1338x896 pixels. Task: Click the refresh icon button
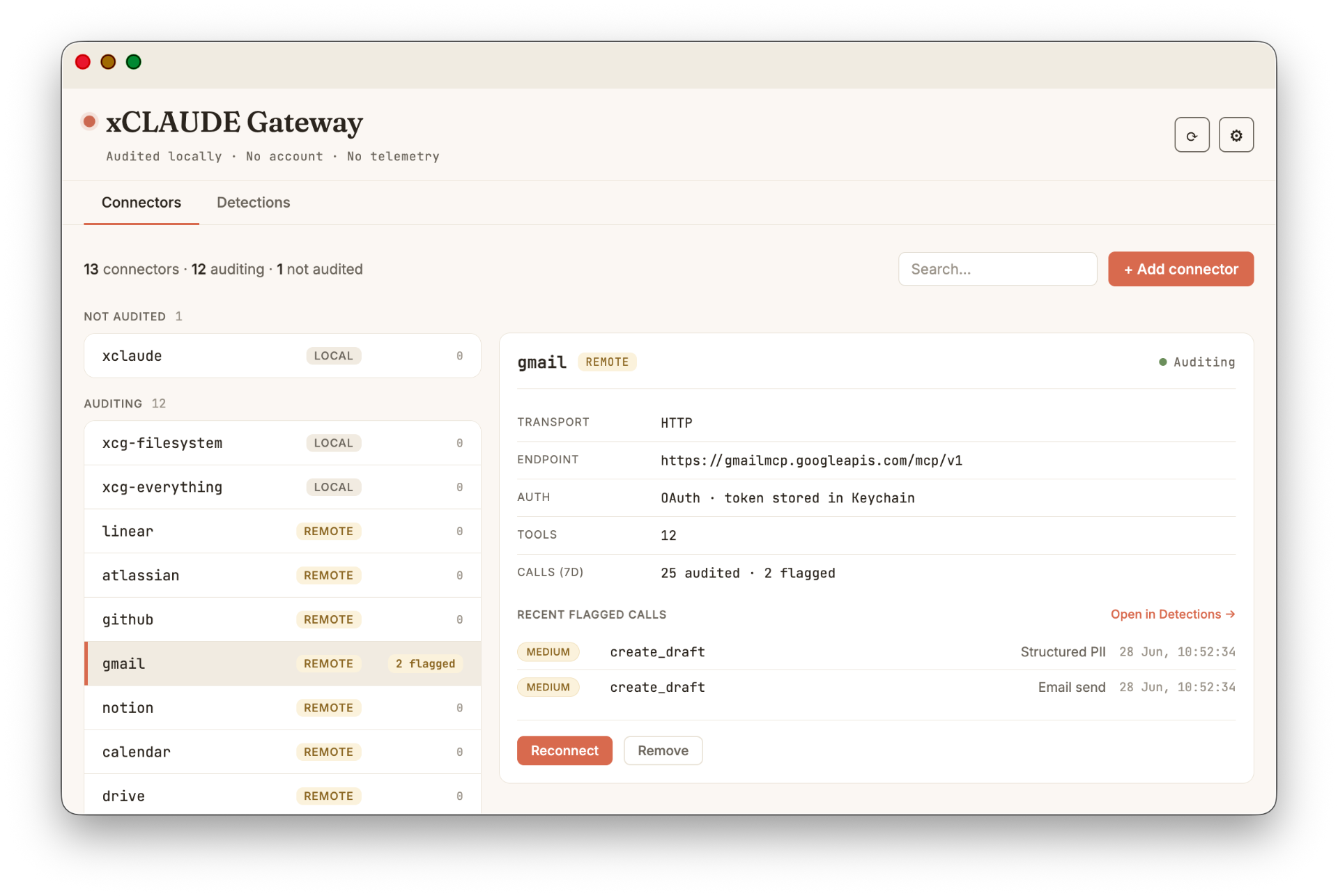[1192, 135]
